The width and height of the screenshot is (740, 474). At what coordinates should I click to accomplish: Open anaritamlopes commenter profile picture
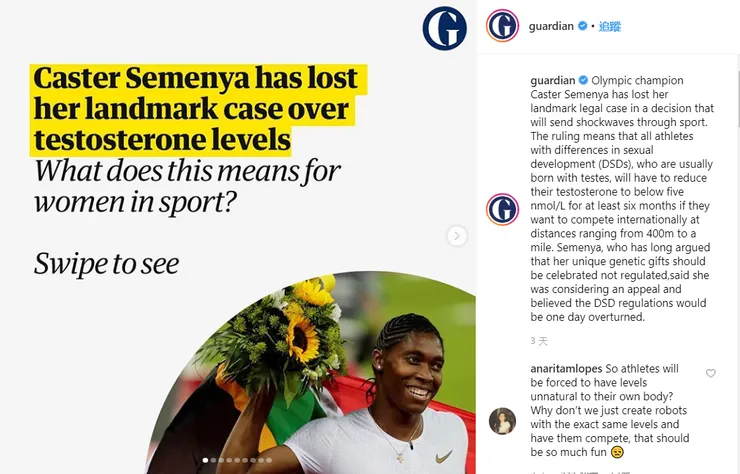click(x=502, y=421)
